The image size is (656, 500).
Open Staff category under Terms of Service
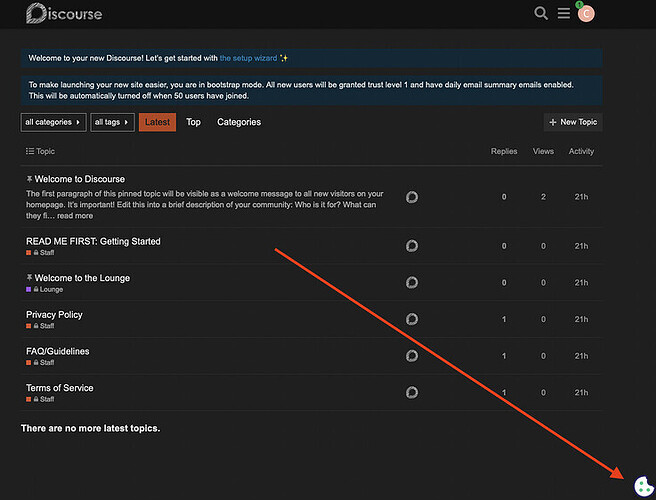tap(40, 399)
